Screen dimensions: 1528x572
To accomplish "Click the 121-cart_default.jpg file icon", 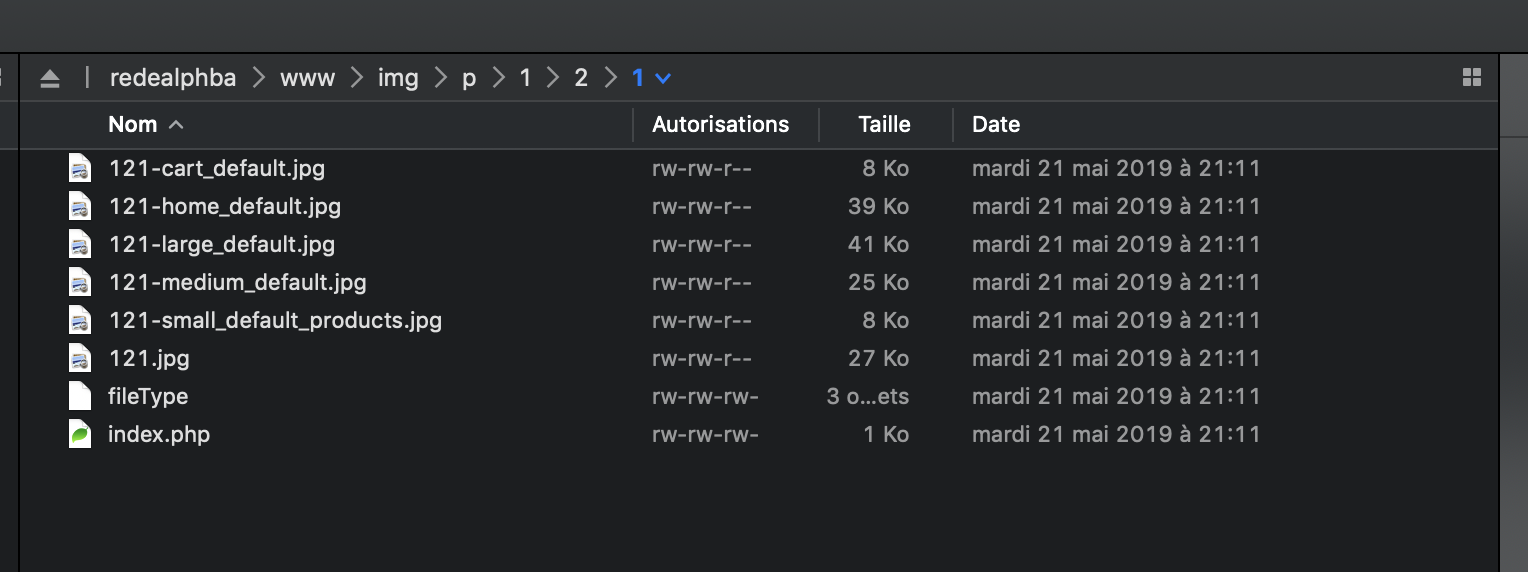I will click(x=80, y=168).
